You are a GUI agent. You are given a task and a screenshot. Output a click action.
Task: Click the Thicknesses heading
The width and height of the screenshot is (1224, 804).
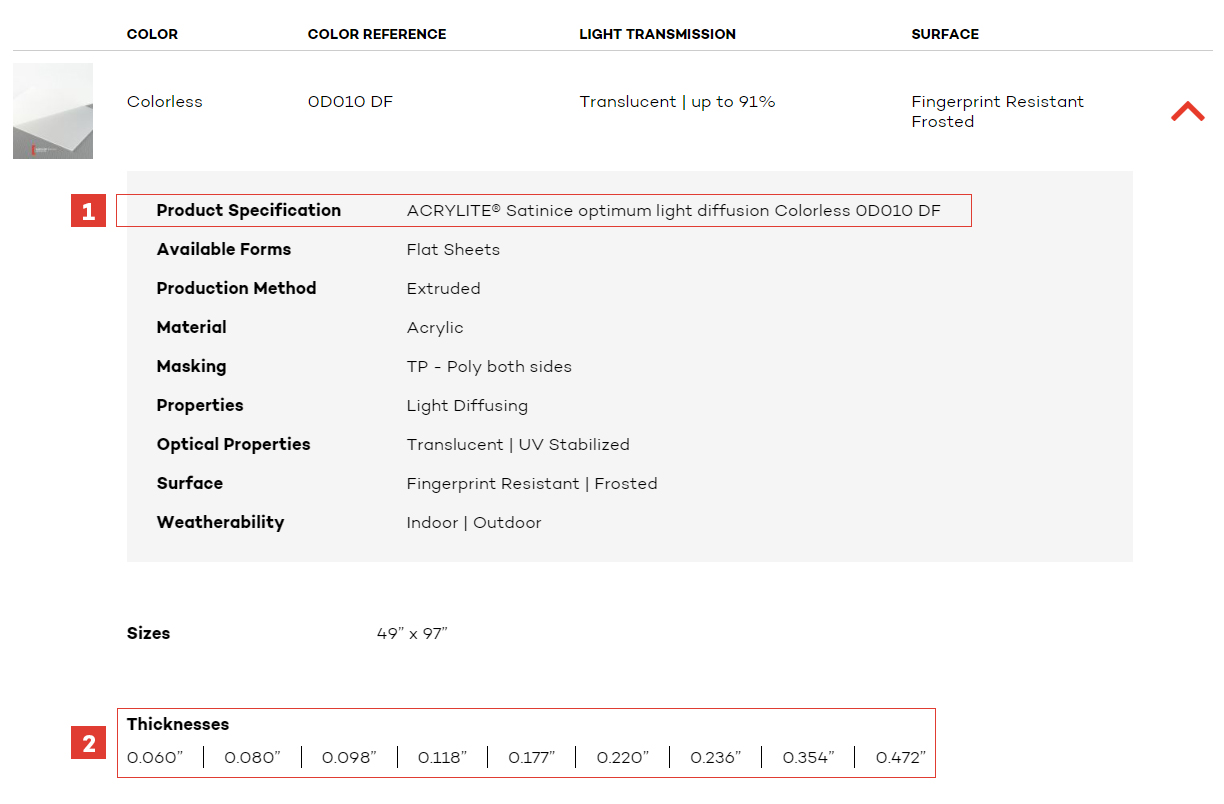pyautogui.click(x=178, y=724)
